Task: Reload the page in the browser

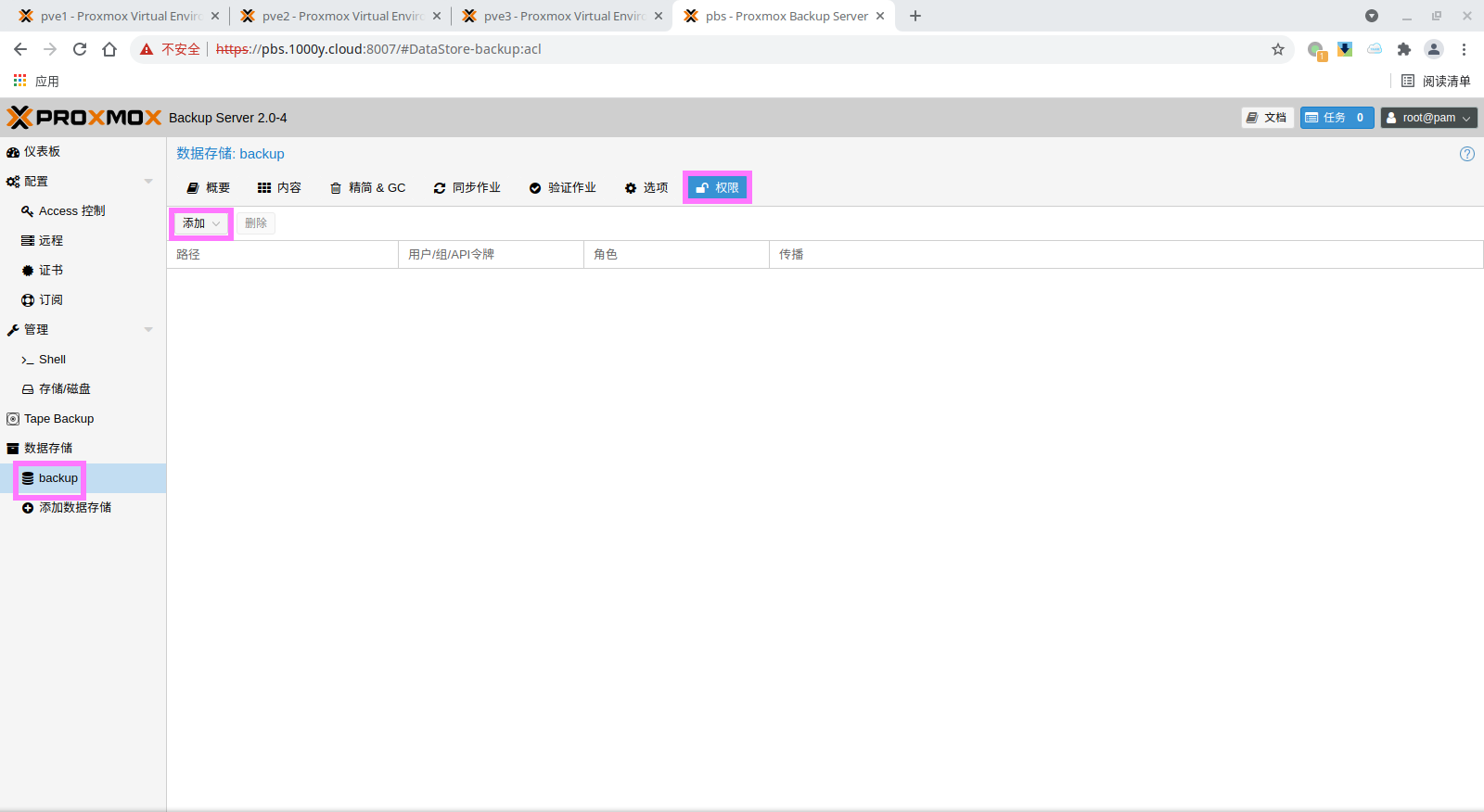Action: pyautogui.click(x=80, y=49)
